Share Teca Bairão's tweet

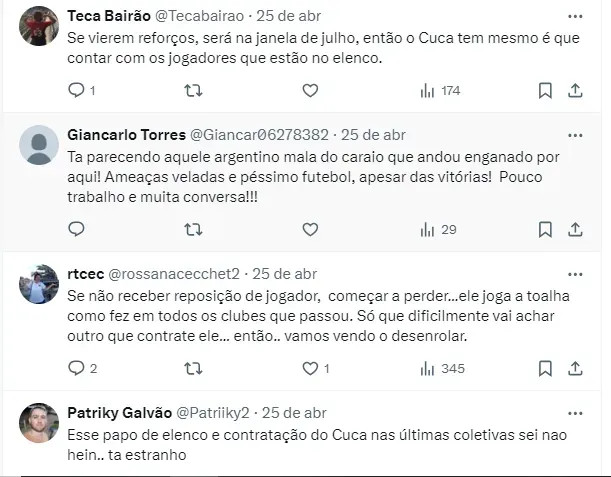coord(575,91)
